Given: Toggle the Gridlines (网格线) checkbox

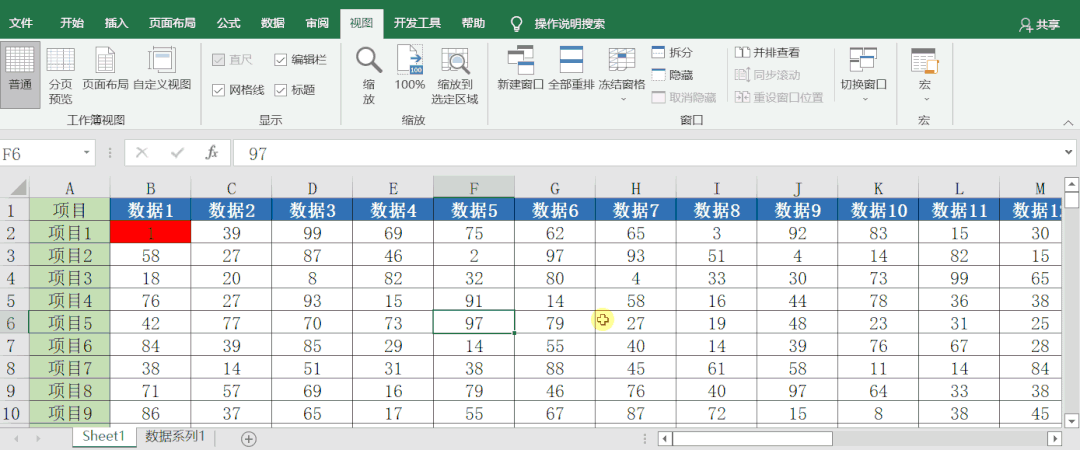Looking at the screenshot, I should [218, 90].
